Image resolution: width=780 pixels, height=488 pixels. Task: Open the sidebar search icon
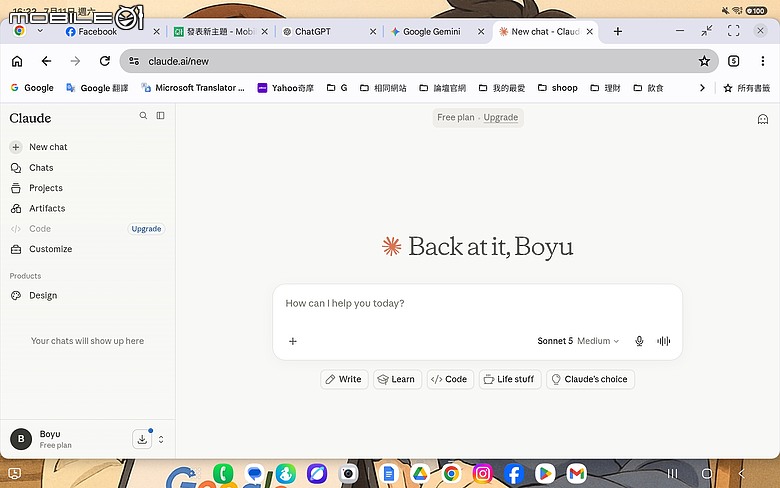point(143,115)
